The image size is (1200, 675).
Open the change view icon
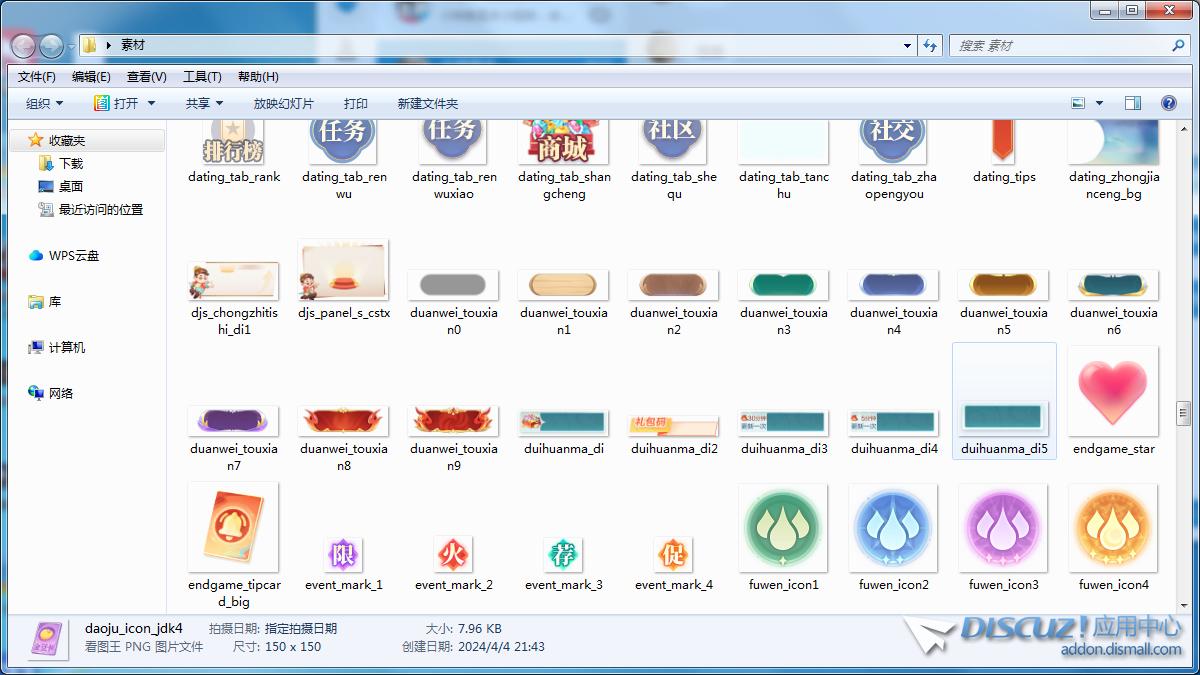click(x=1078, y=103)
